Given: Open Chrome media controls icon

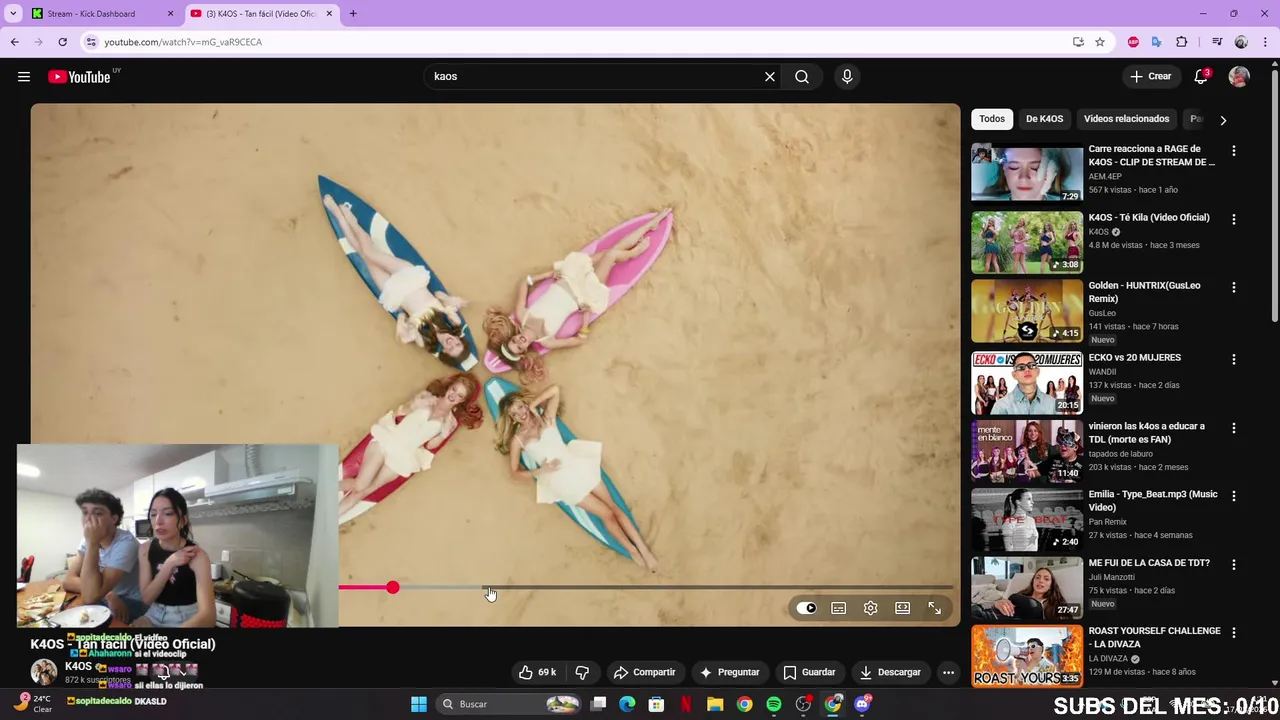Looking at the screenshot, I should coord(1216,42).
